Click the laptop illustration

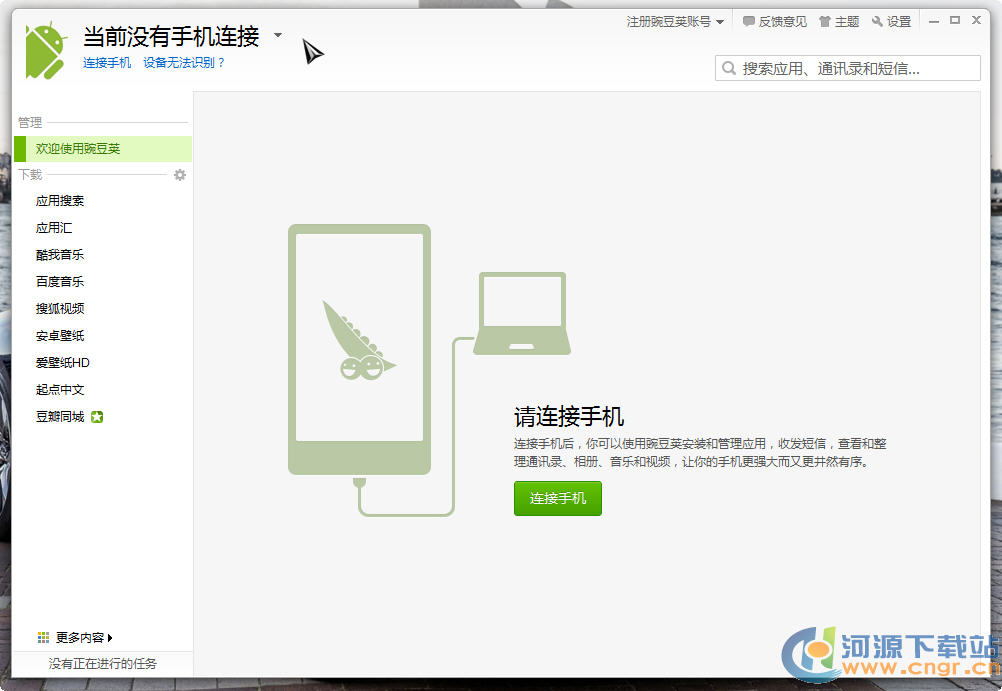point(521,313)
